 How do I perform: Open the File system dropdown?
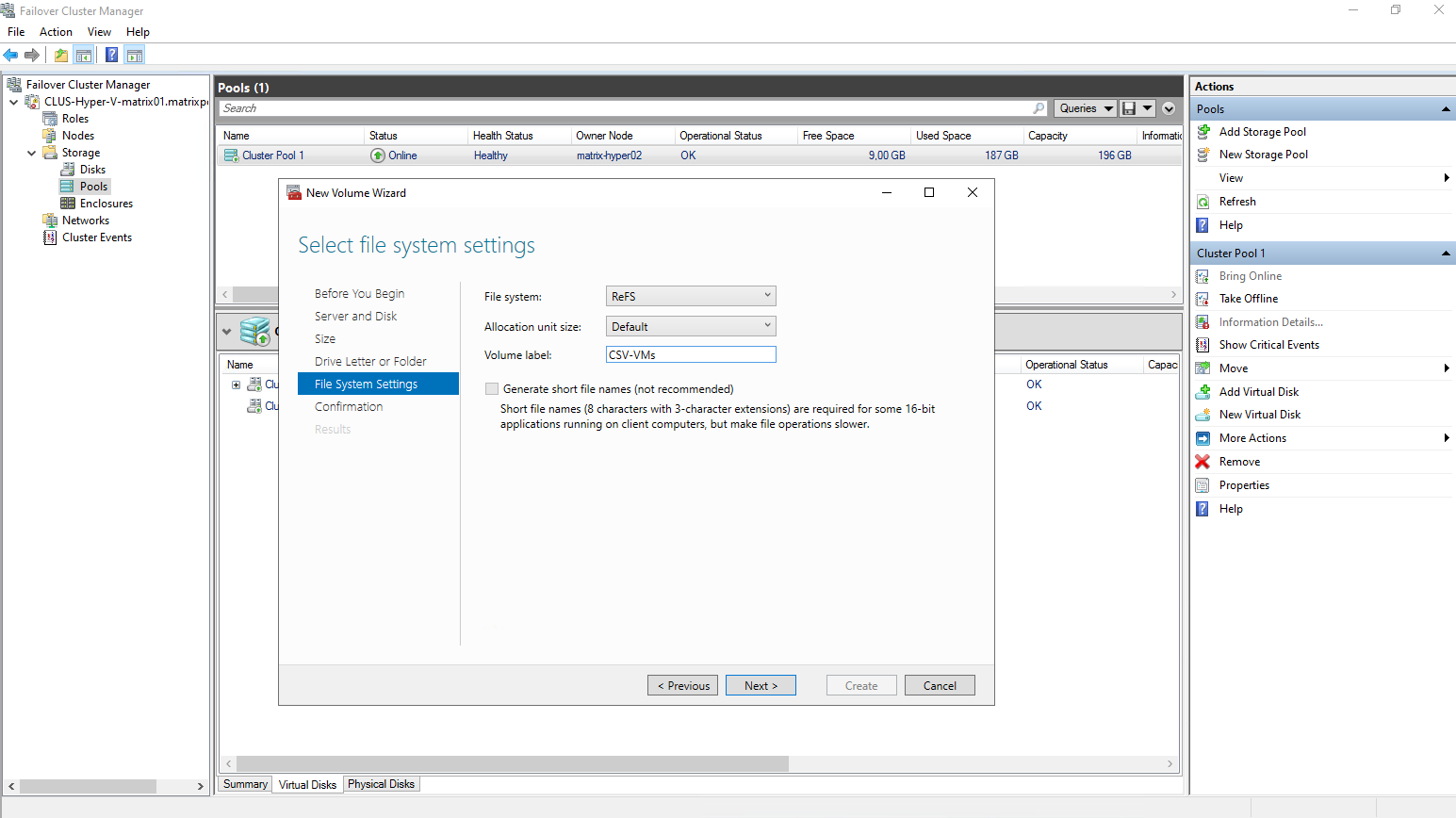pyautogui.click(x=691, y=296)
